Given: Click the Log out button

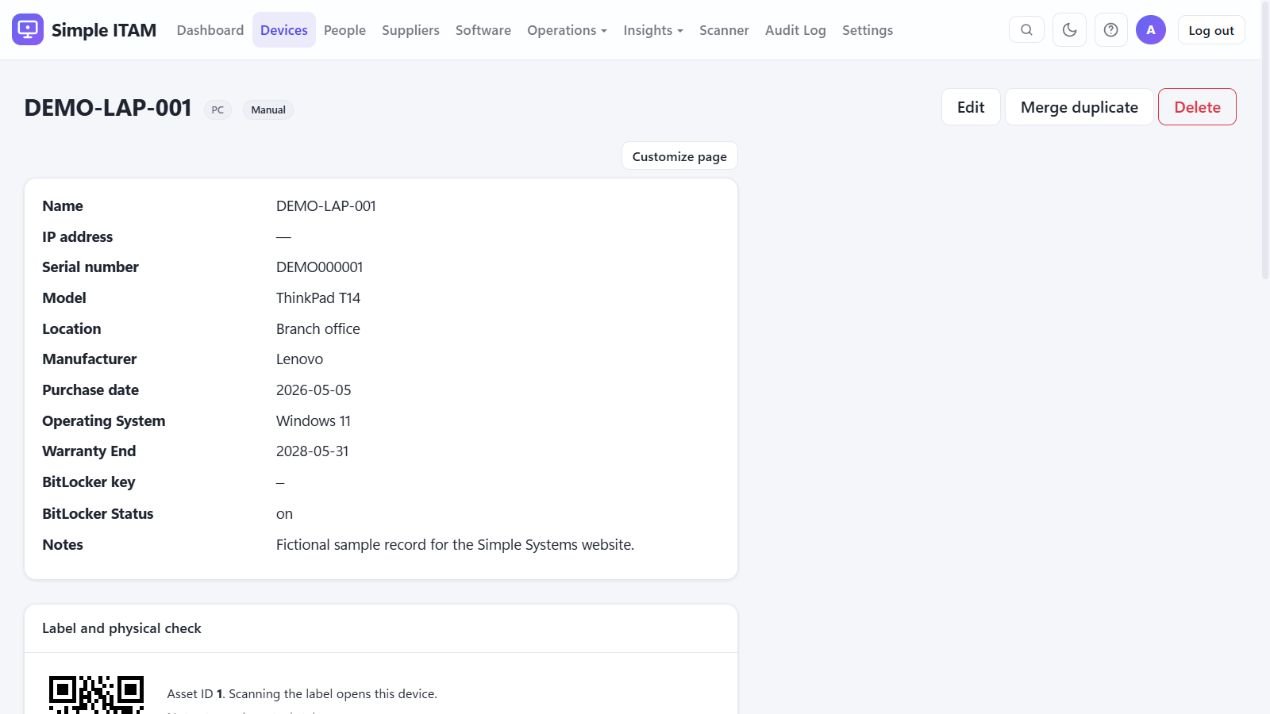Looking at the screenshot, I should coord(1211,30).
